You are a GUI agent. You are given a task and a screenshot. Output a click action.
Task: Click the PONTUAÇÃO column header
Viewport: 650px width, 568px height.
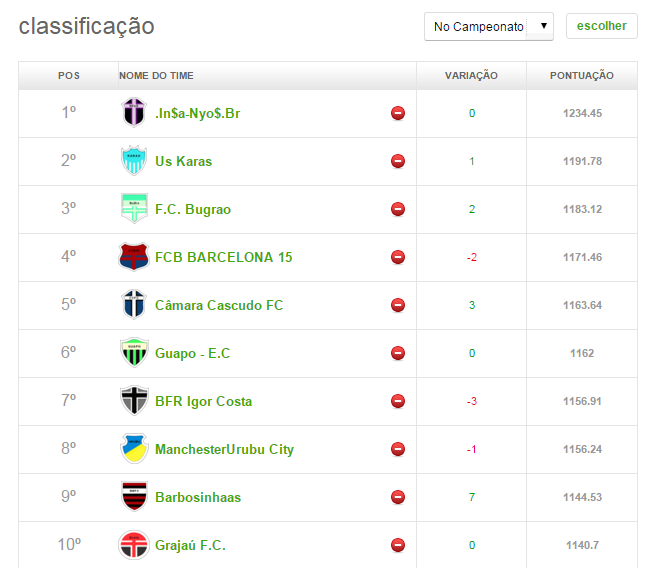(x=582, y=76)
